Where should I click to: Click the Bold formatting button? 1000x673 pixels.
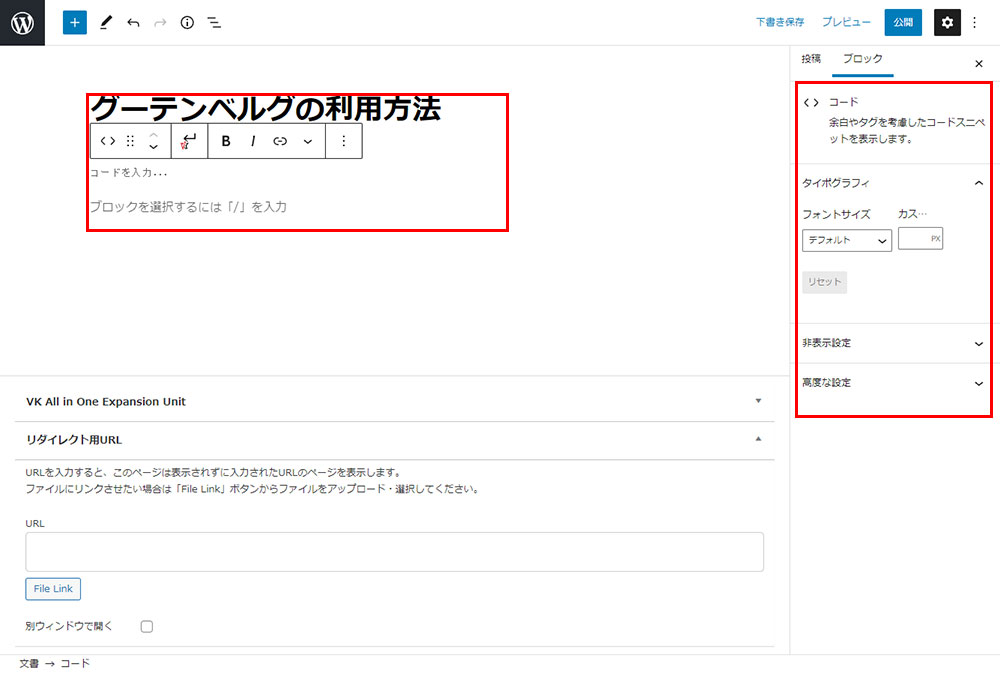click(x=226, y=141)
